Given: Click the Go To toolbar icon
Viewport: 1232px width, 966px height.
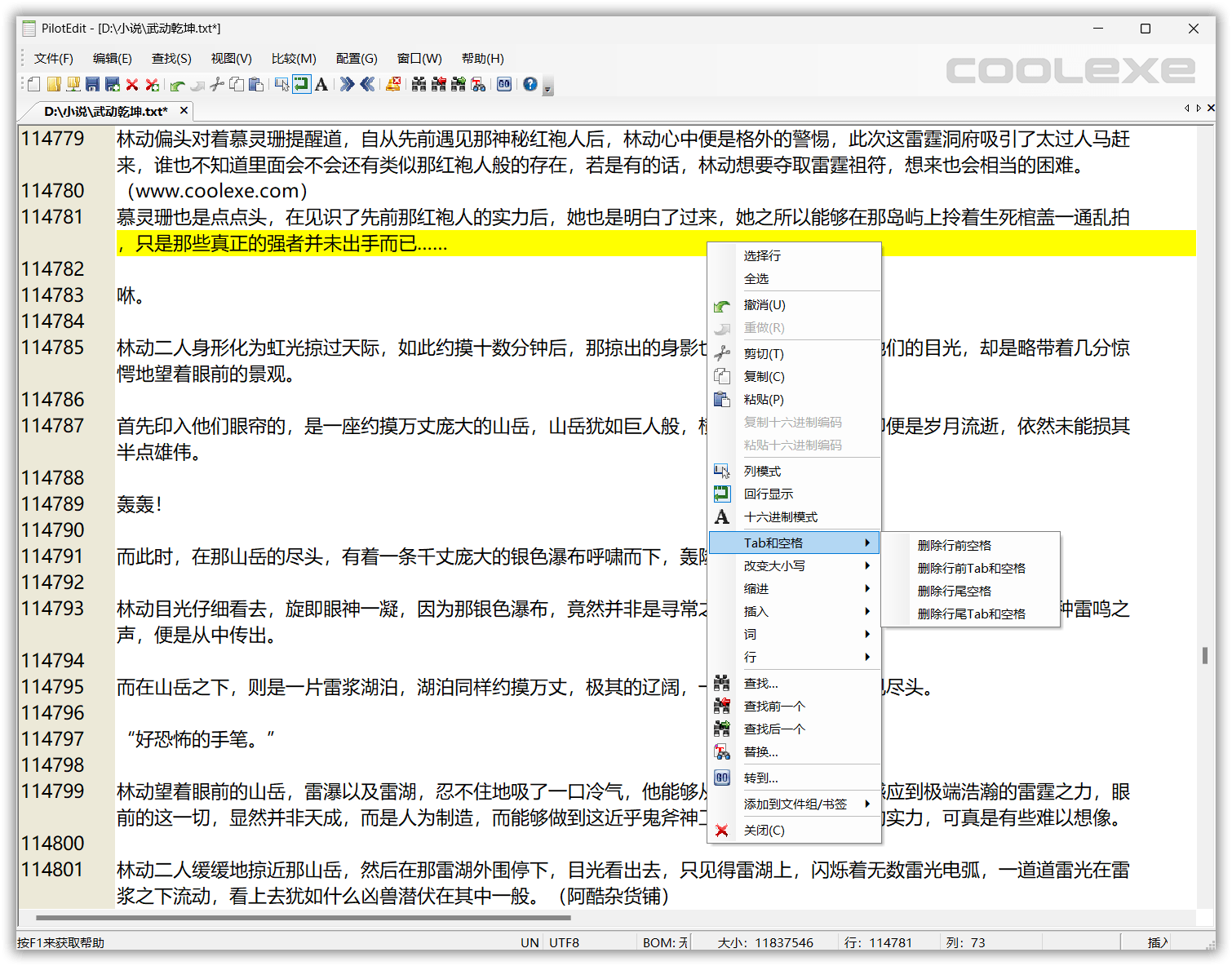Looking at the screenshot, I should (504, 84).
